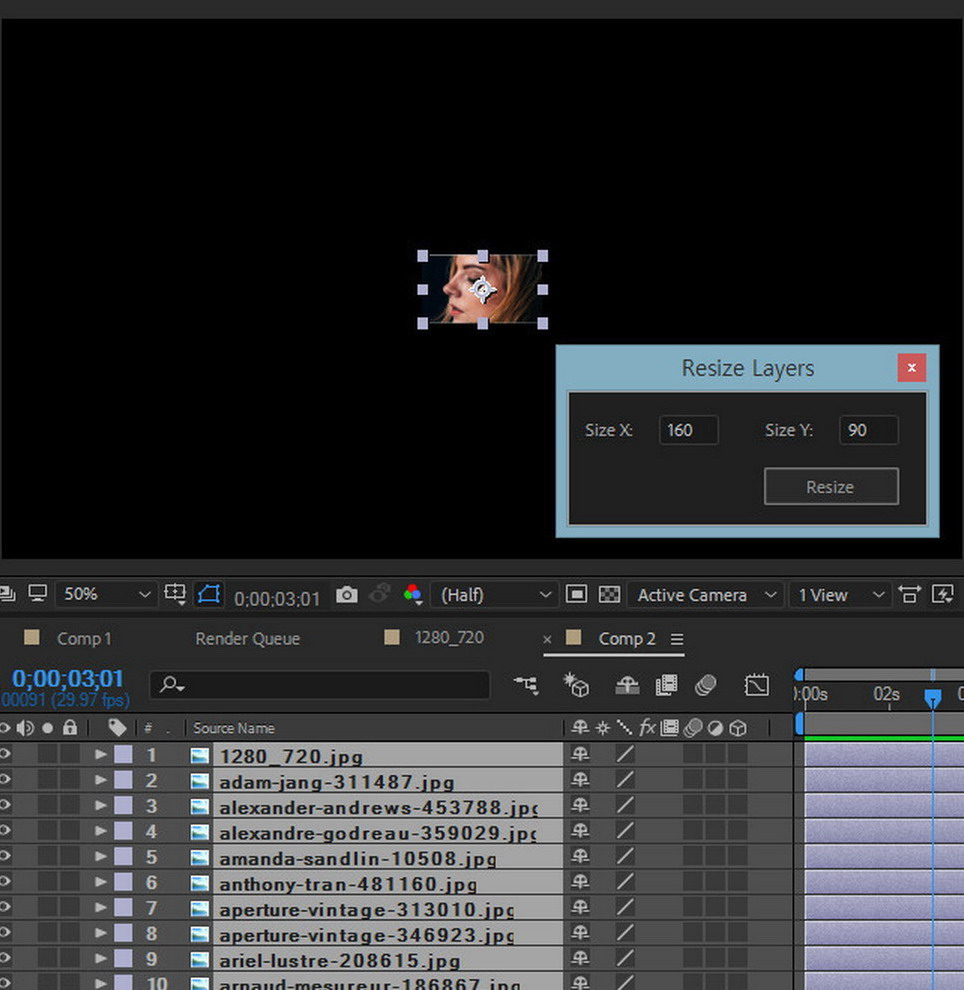The width and height of the screenshot is (964, 990).
Task: Open the show channel RGB color icon
Action: point(413,594)
